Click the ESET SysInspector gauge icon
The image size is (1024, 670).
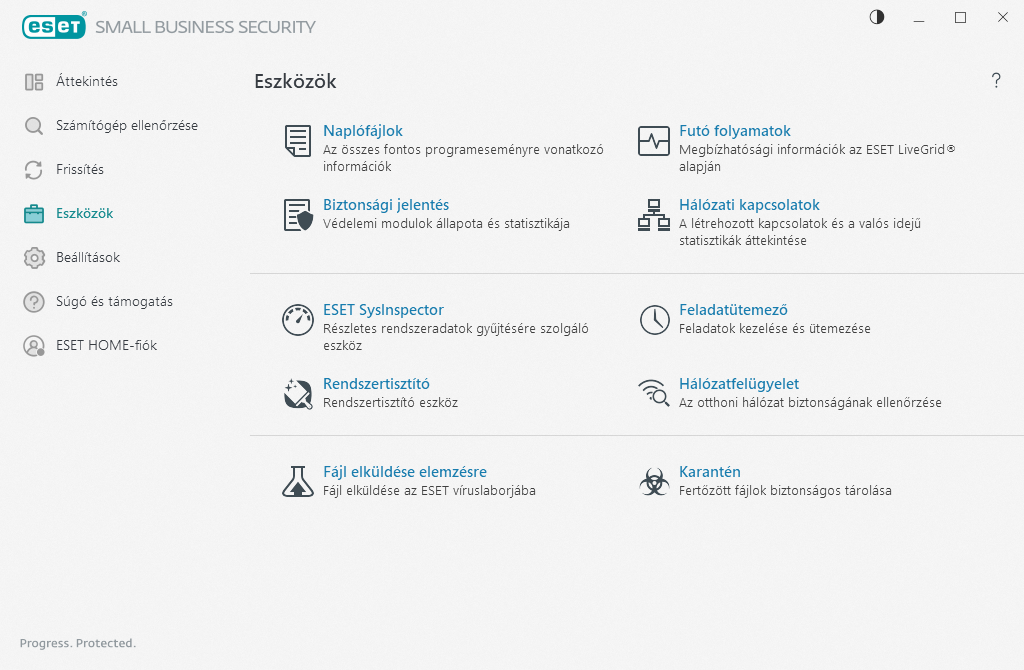pyautogui.click(x=297, y=320)
